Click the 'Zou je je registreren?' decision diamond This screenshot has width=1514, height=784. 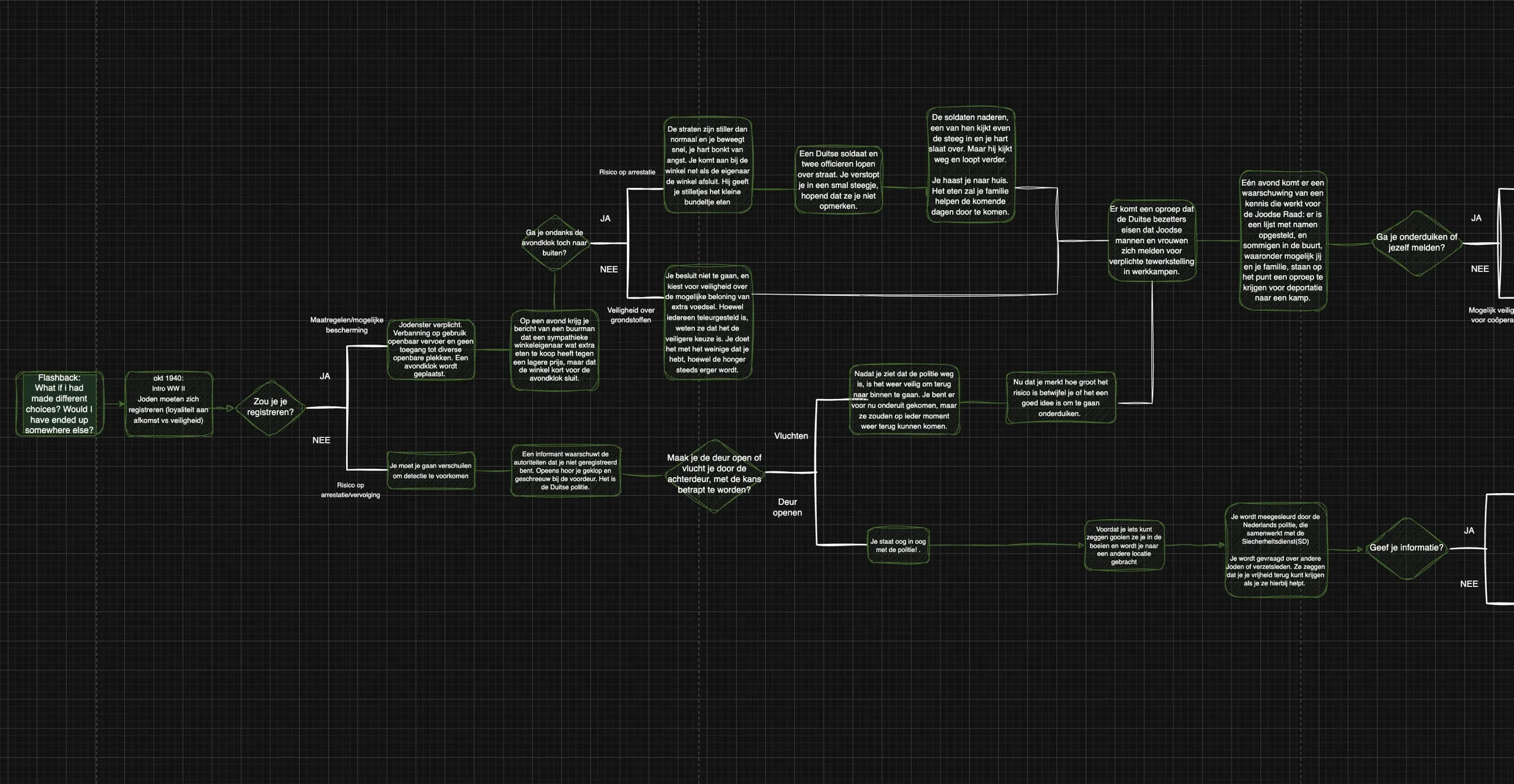click(x=270, y=407)
